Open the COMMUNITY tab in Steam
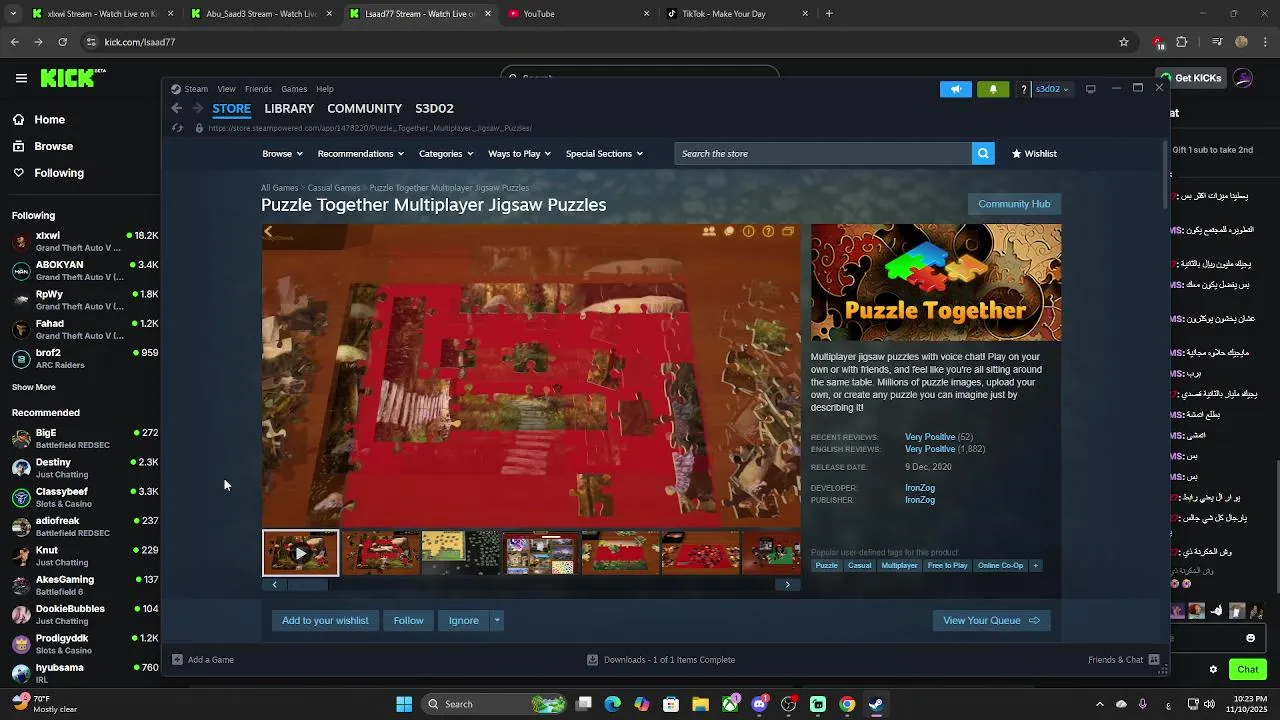Viewport: 1280px width, 720px height. pos(364,108)
